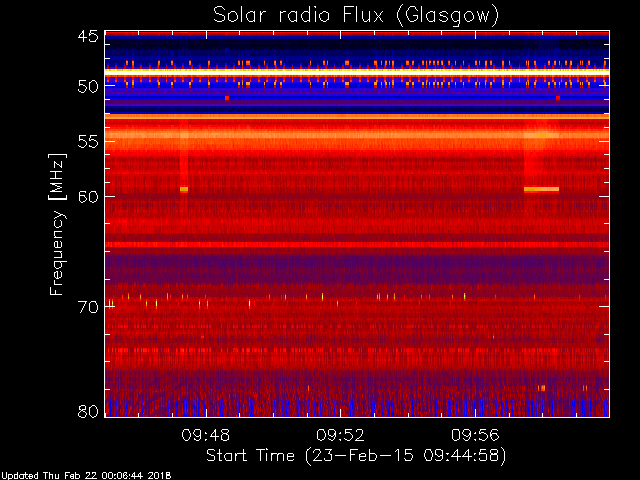Click the '80' frequency tick label
This screenshot has height=480, width=640.
[x=88, y=411]
